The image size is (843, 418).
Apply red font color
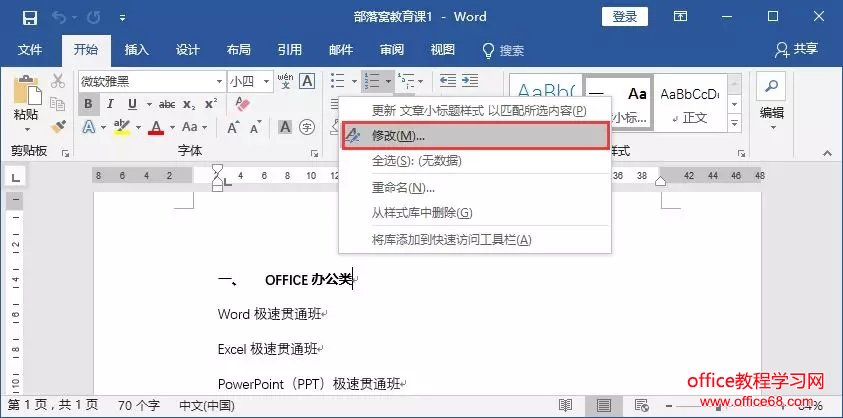click(156, 127)
